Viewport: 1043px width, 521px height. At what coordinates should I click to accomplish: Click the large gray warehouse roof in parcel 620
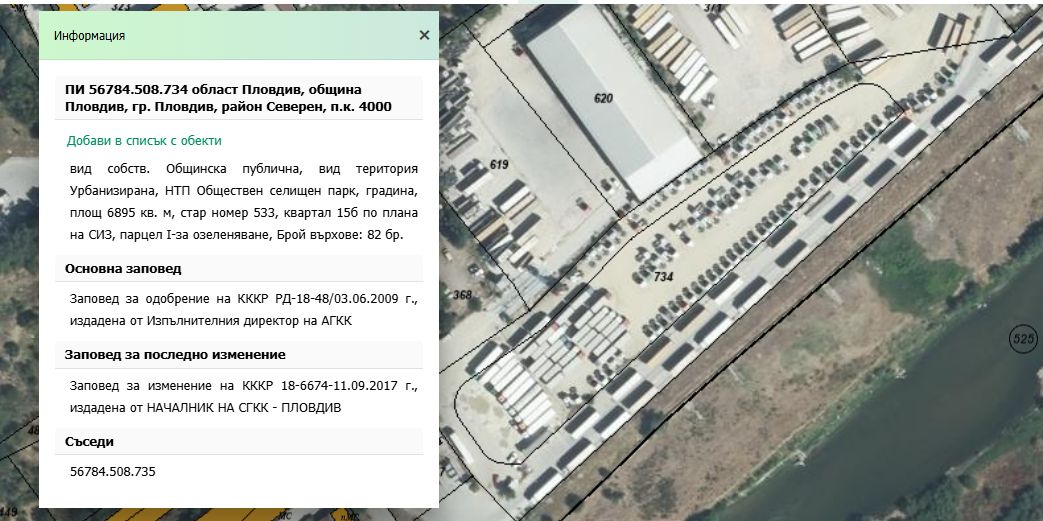607,102
